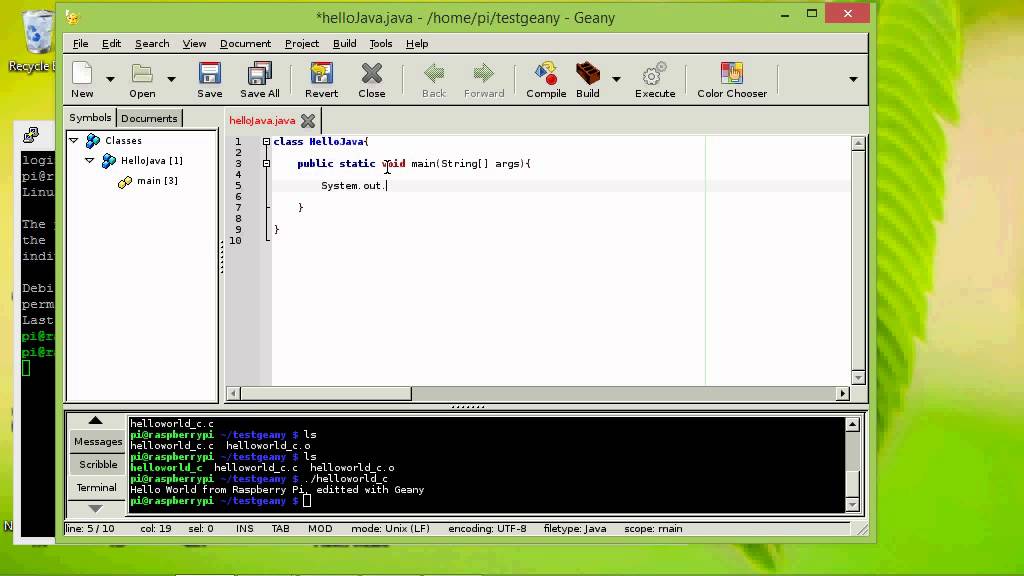Open the Document menu
Image resolution: width=1024 pixels, height=576 pixels.
(x=245, y=44)
